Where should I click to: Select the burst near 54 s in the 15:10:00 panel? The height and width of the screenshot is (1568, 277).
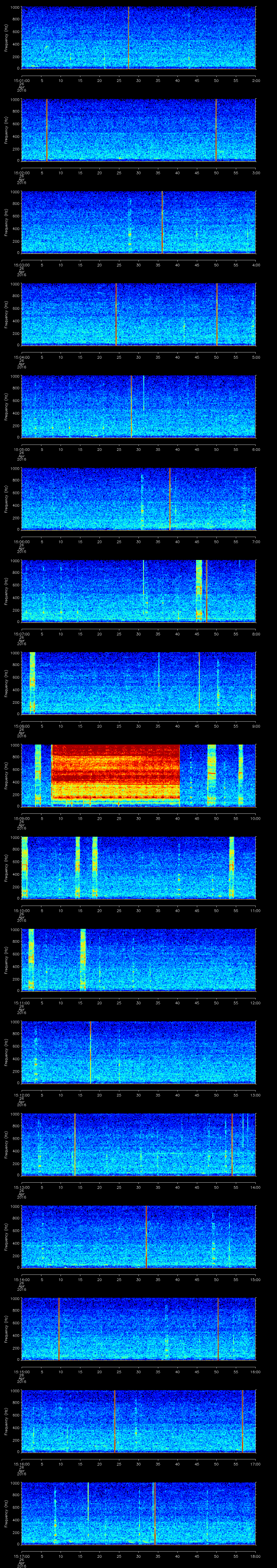coord(231,868)
